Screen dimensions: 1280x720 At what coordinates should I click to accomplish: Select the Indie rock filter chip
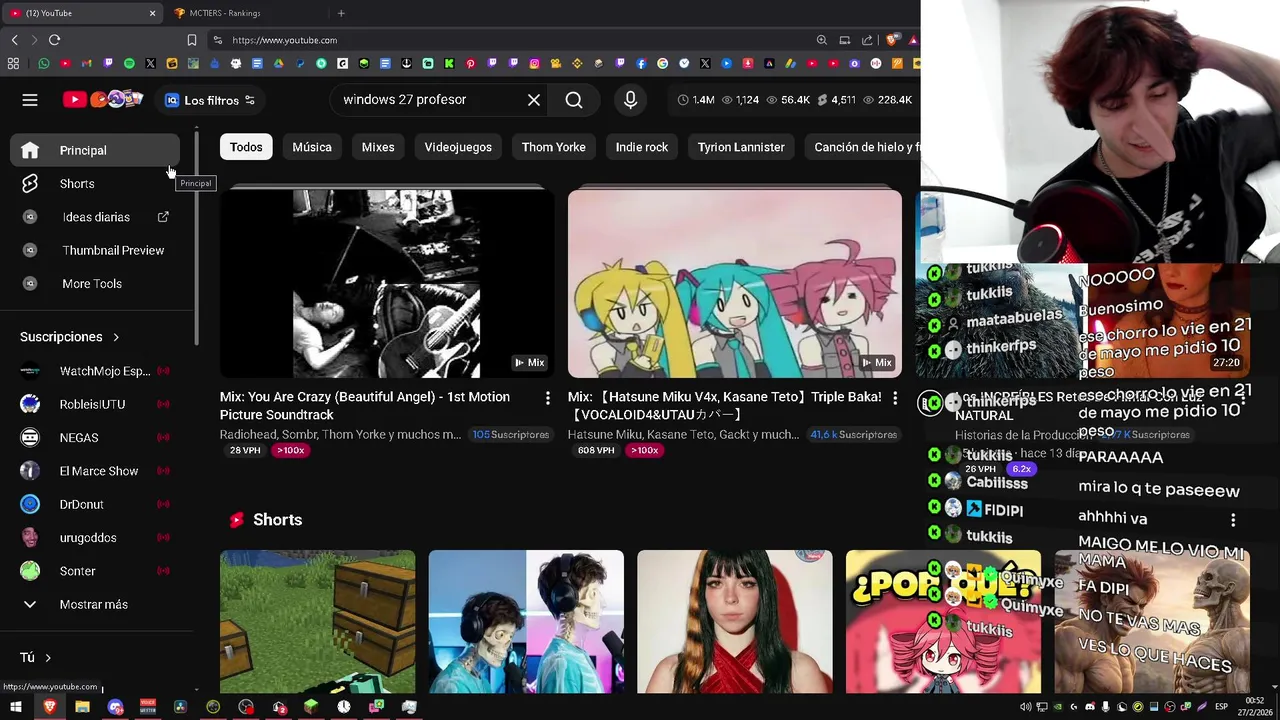coord(642,147)
